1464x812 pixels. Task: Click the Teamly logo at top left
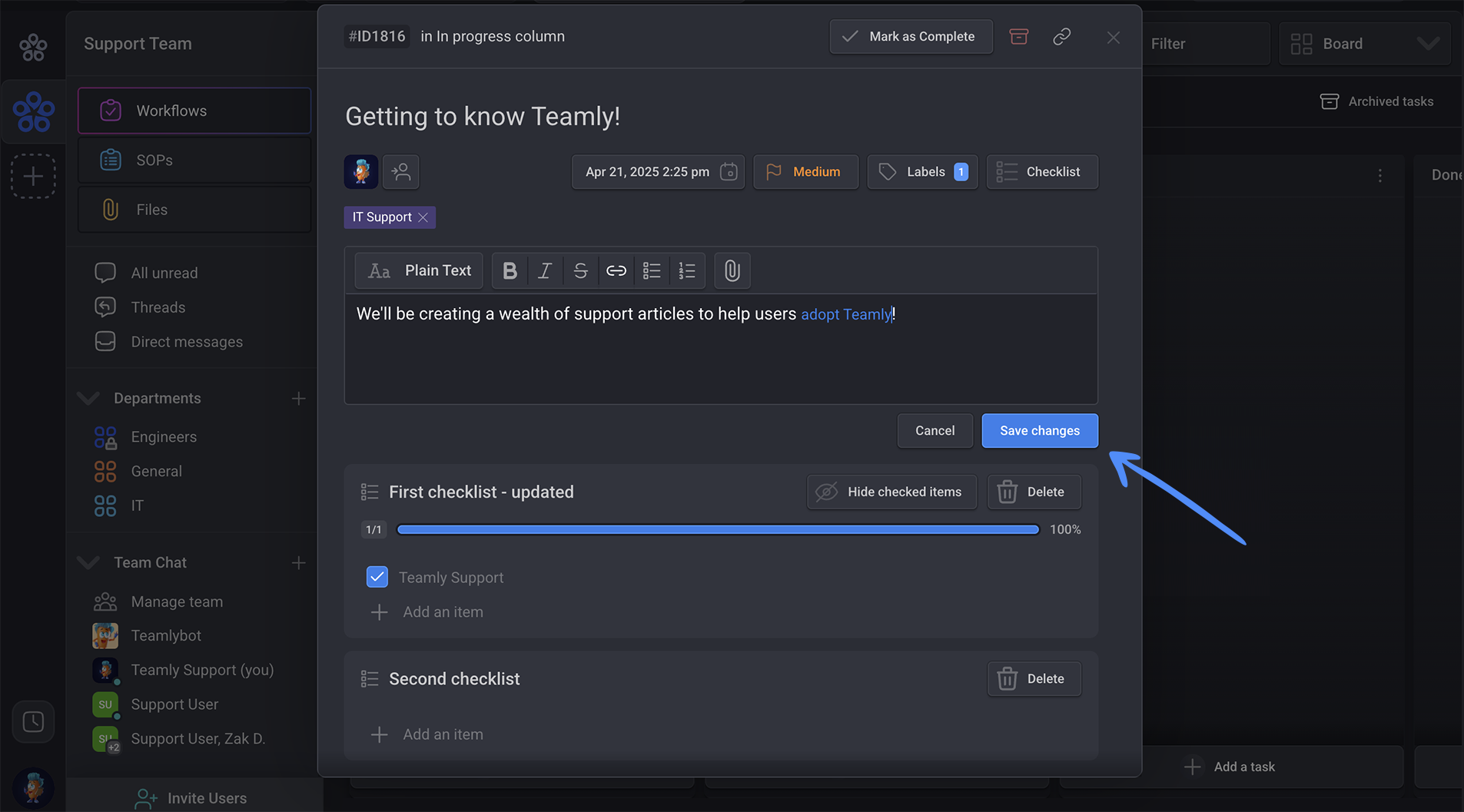point(33,48)
